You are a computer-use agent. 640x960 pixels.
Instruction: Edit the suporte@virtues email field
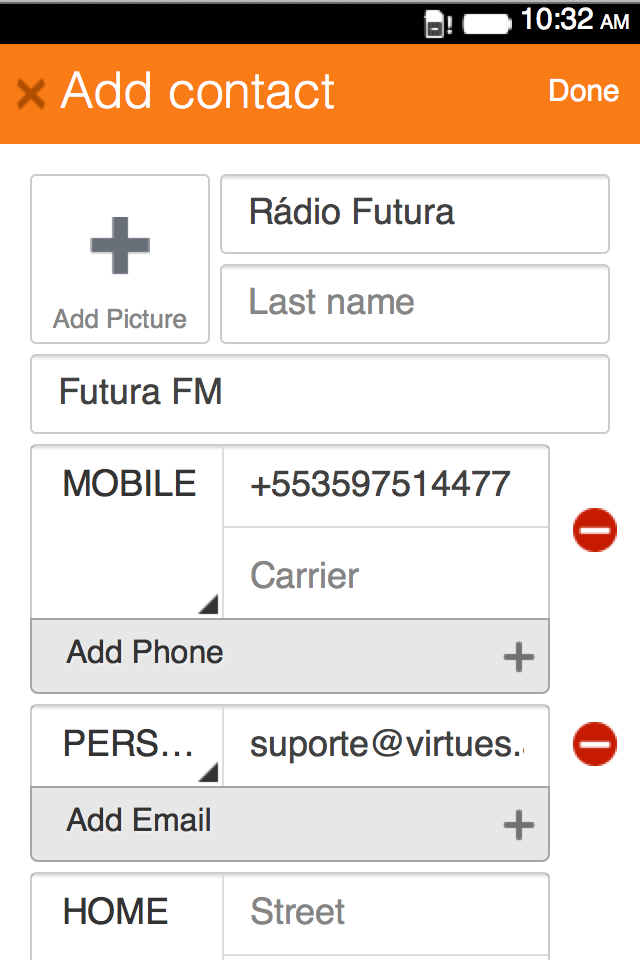click(x=385, y=746)
